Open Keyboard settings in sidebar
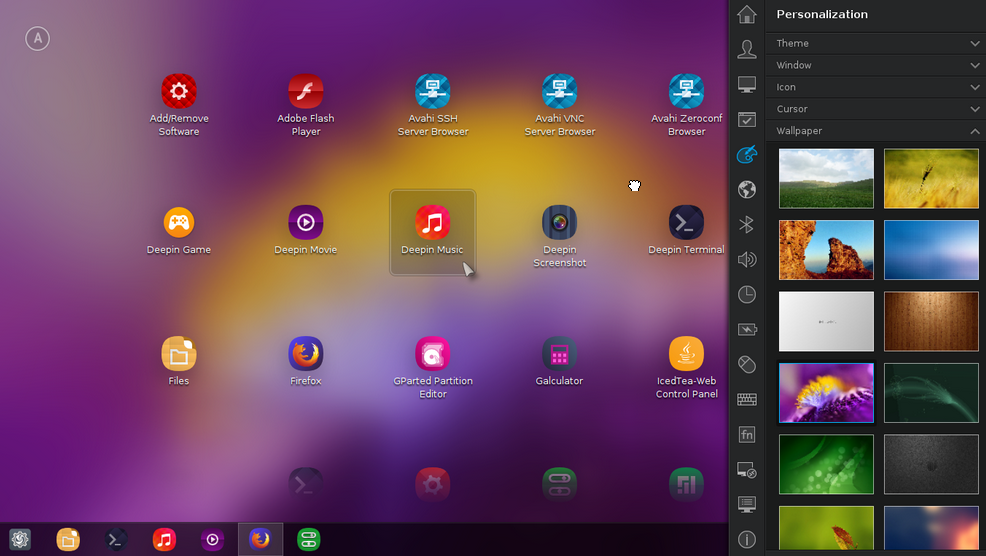Image resolution: width=986 pixels, height=556 pixels. click(747, 399)
